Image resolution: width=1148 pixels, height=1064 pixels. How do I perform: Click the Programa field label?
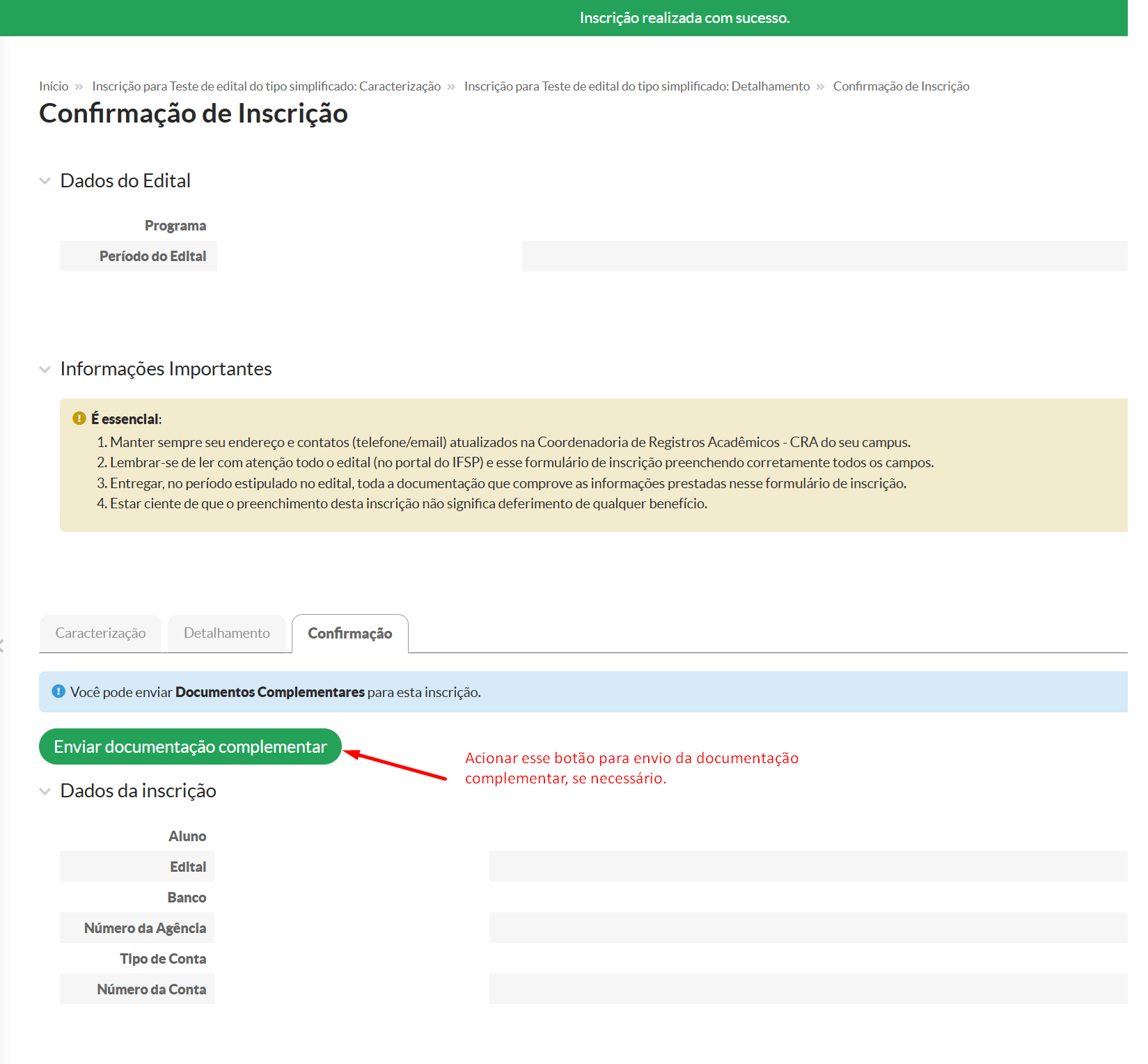175,226
